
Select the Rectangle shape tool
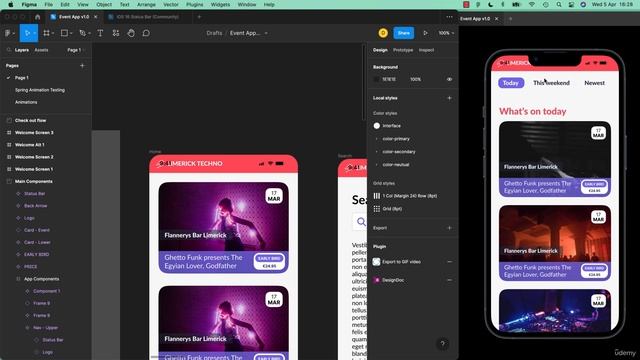[64, 33]
